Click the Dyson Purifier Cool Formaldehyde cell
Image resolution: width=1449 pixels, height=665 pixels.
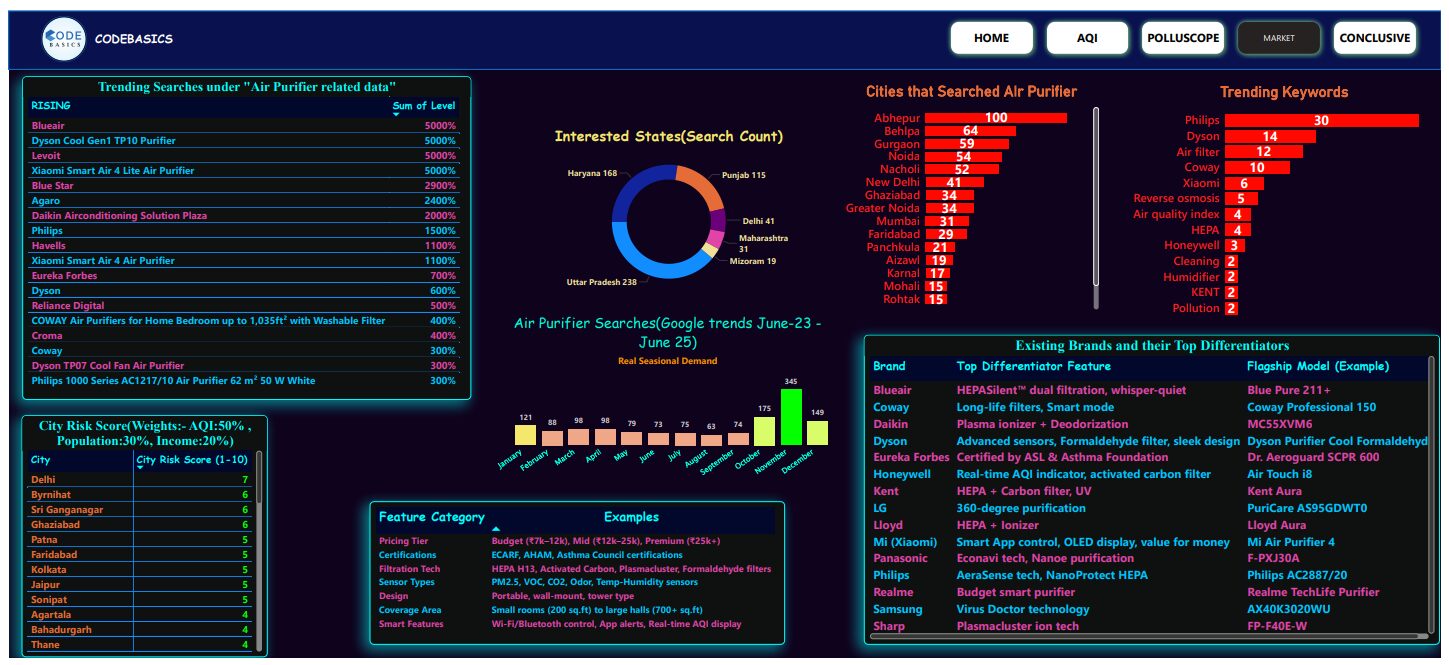pyautogui.click(x=1337, y=441)
